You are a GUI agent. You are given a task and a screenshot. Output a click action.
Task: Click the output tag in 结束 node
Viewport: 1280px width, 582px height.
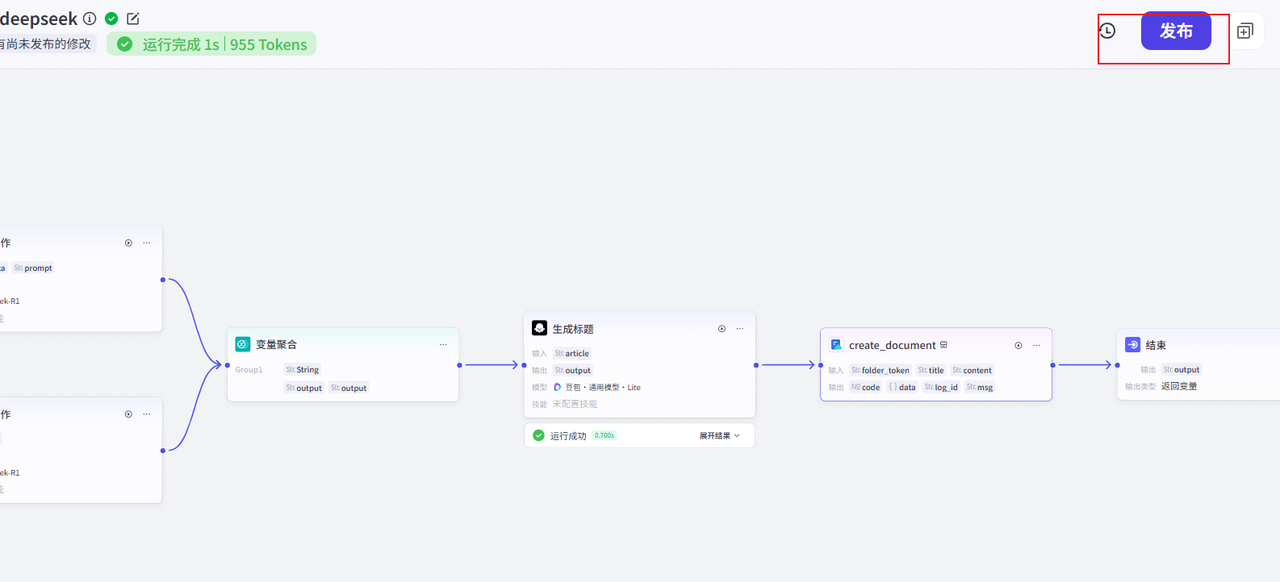(x=1181, y=370)
